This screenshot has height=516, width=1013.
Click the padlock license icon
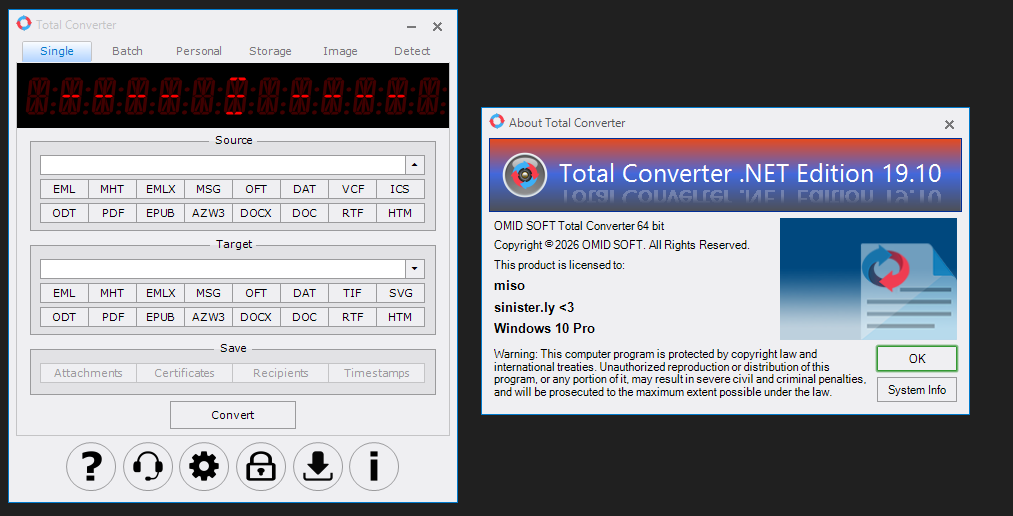(261, 466)
